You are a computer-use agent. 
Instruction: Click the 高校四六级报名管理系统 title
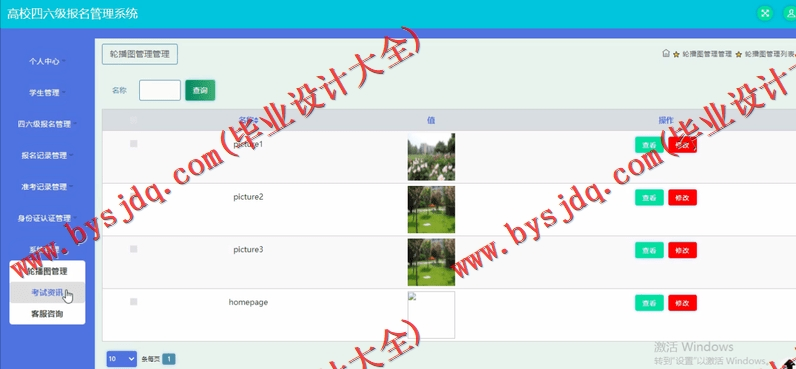72,13
